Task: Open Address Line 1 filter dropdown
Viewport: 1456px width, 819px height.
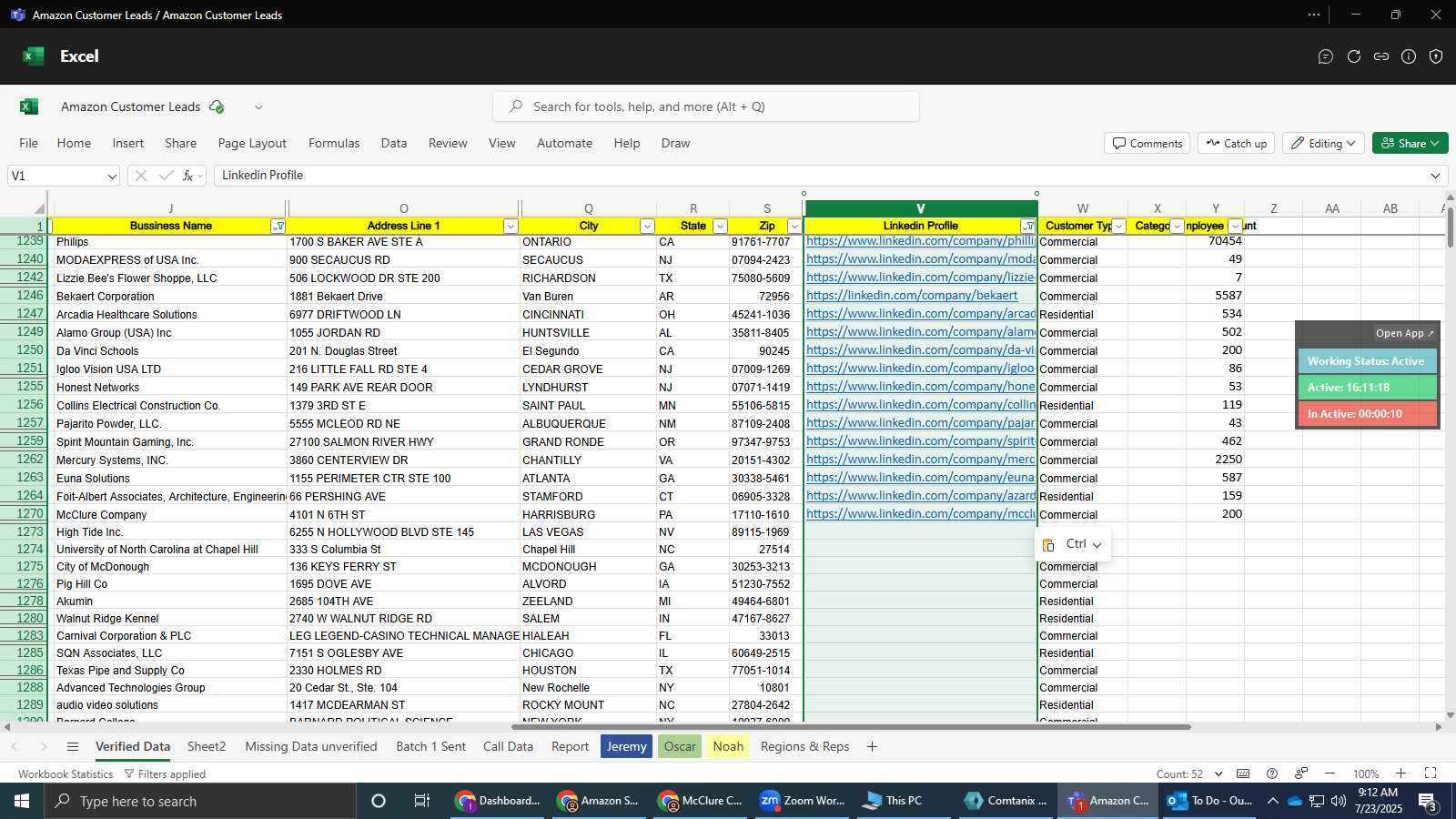Action: click(x=511, y=226)
